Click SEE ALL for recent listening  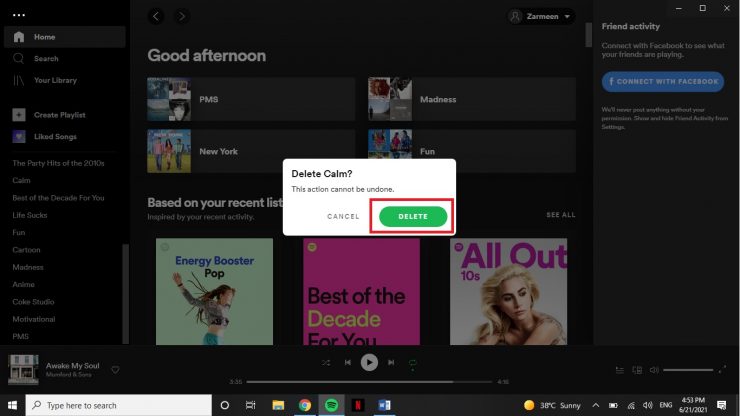tap(561, 215)
